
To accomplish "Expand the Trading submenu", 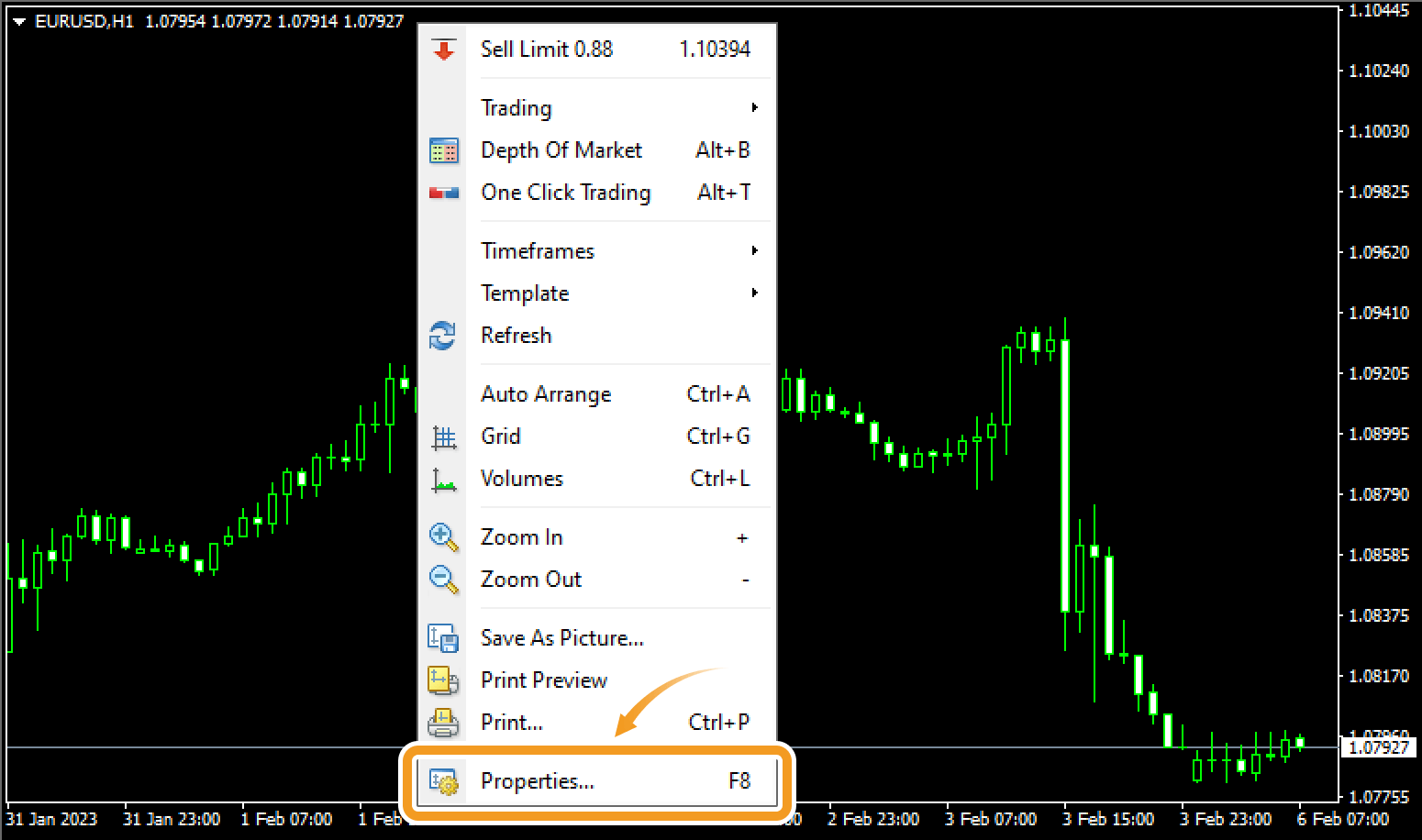I will click(x=754, y=108).
